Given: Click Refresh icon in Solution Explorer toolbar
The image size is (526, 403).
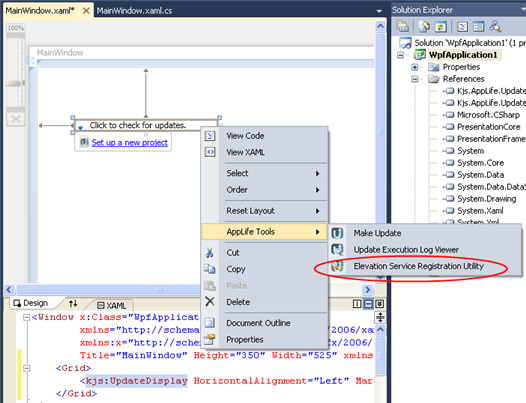Looking at the screenshot, I should tap(440, 27).
